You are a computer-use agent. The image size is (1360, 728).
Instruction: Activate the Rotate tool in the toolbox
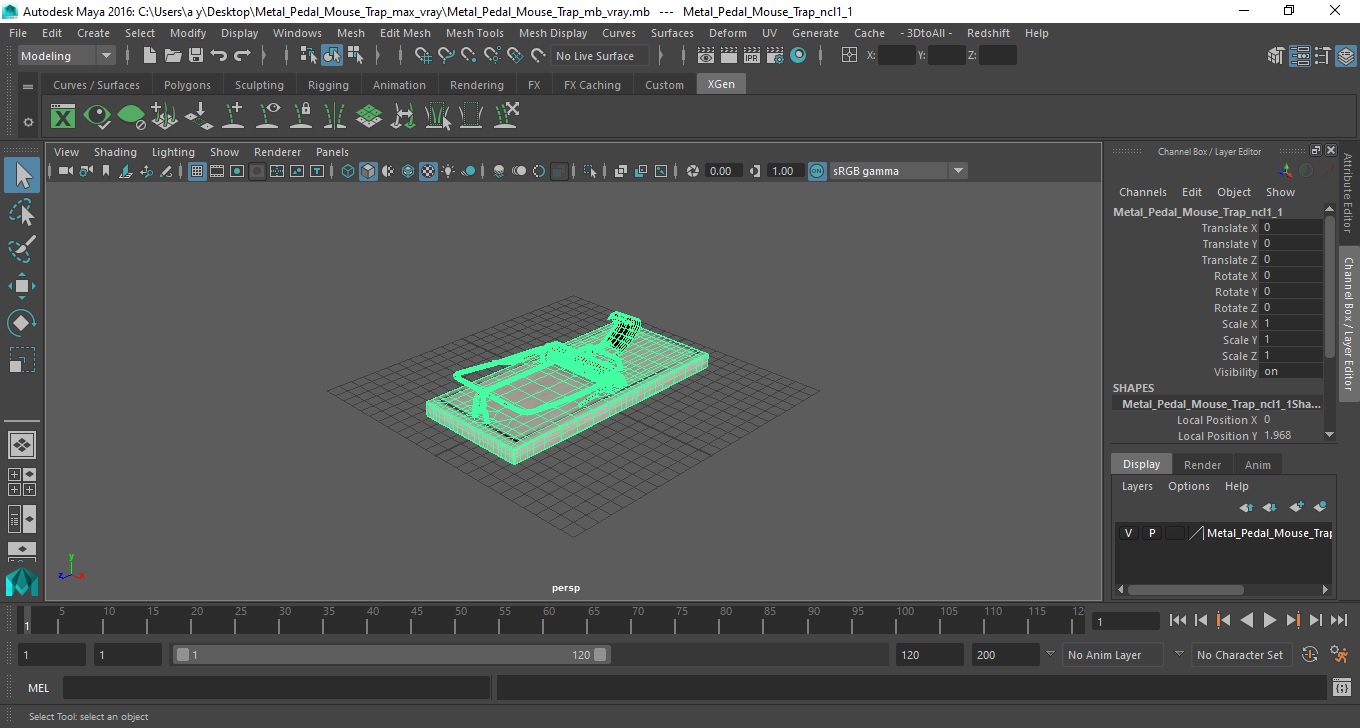pos(22,323)
